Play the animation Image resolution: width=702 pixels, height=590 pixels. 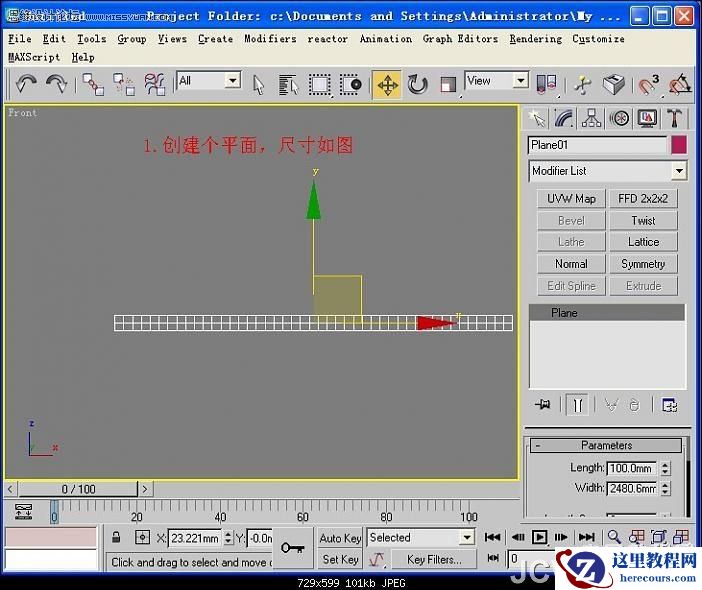539,537
